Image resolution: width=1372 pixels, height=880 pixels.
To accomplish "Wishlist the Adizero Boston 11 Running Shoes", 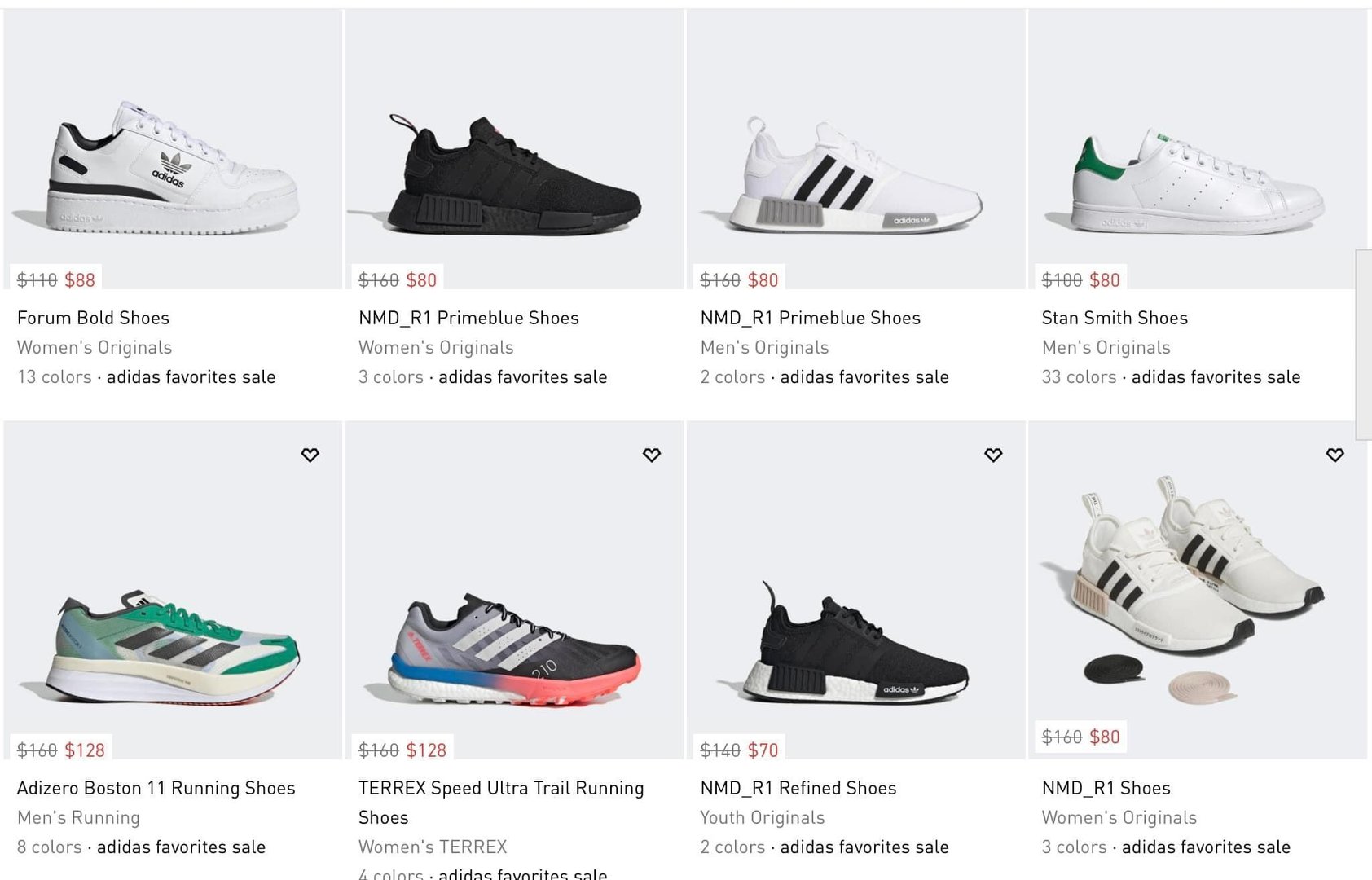I will click(x=310, y=455).
